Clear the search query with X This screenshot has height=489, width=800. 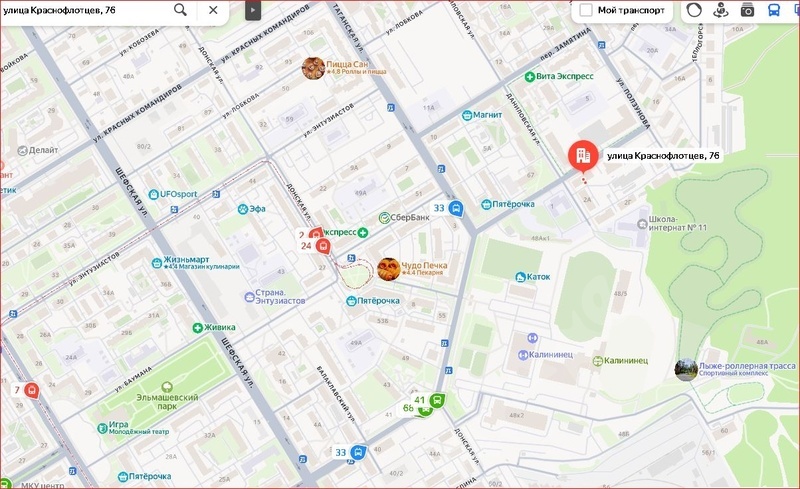click(213, 10)
